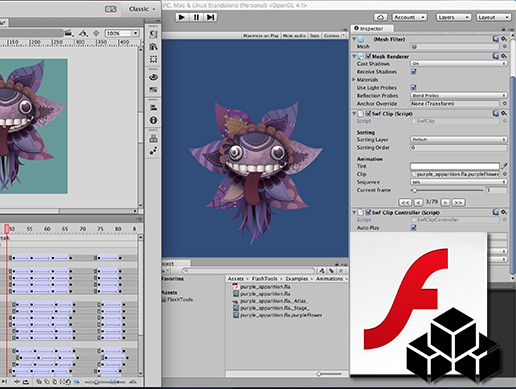The height and width of the screenshot is (389, 516).
Task: Go to next frame with > button
Action: click(445, 202)
